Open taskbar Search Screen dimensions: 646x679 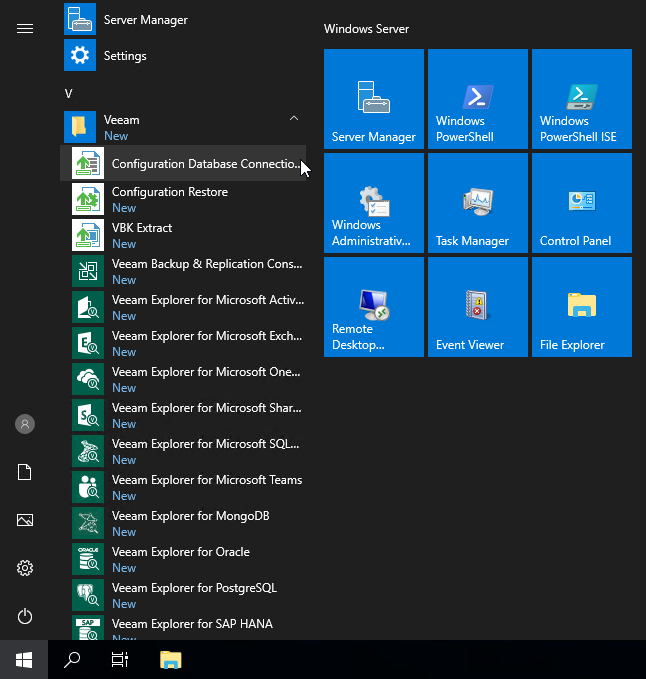[x=72, y=660]
